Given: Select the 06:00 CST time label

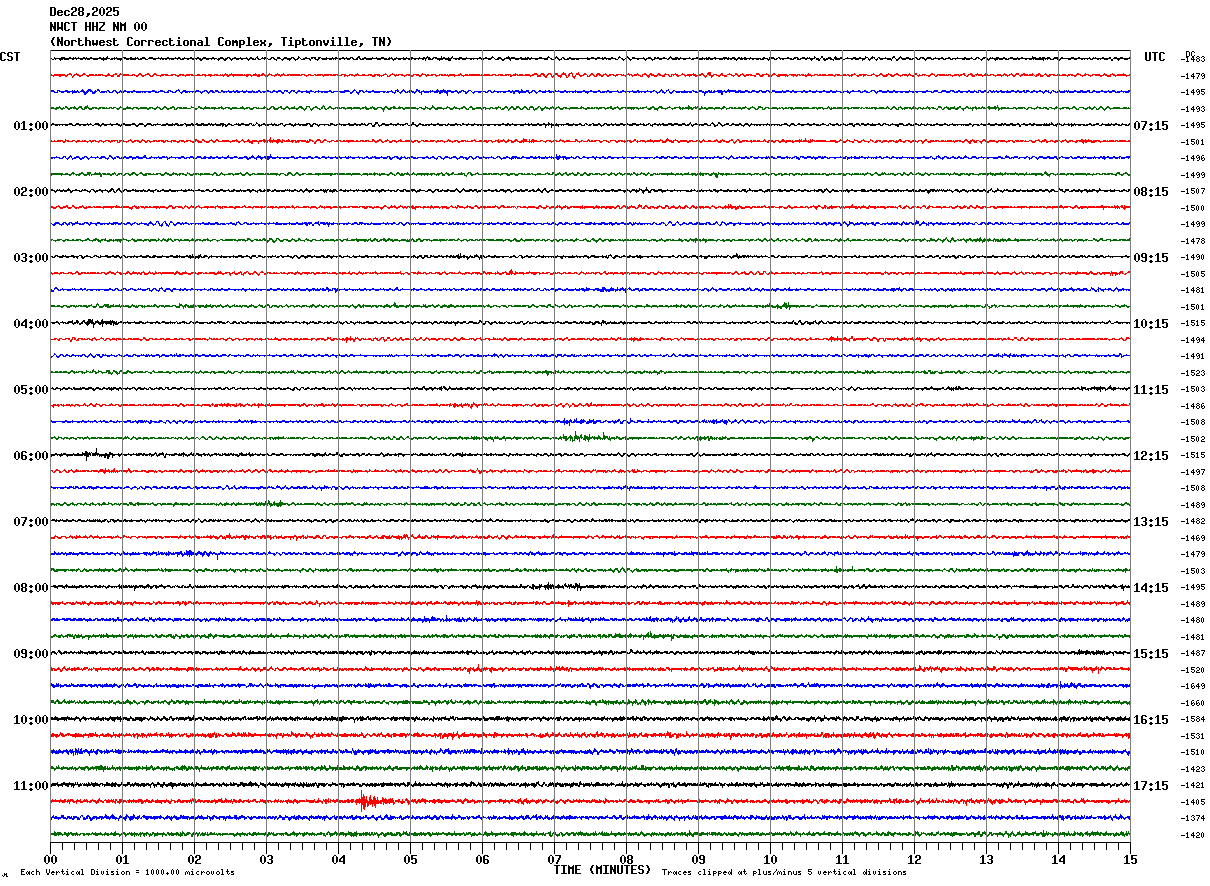Looking at the screenshot, I should (x=31, y=456).
